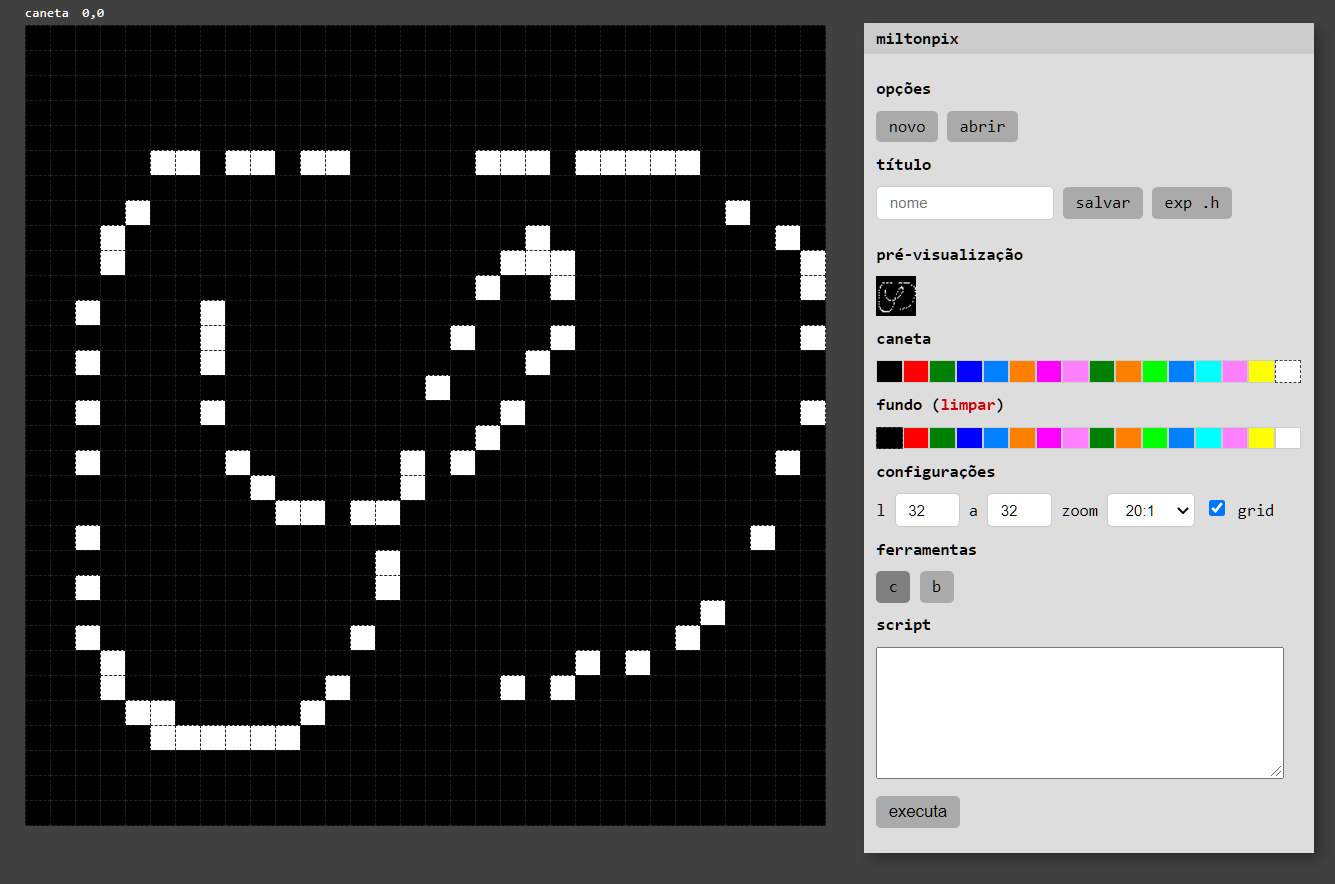Viewport: 1335px width, 884px height.
Task: Click the 'caneta 0,0' status text
Action: pyautogui.click(x=65, y=13)
